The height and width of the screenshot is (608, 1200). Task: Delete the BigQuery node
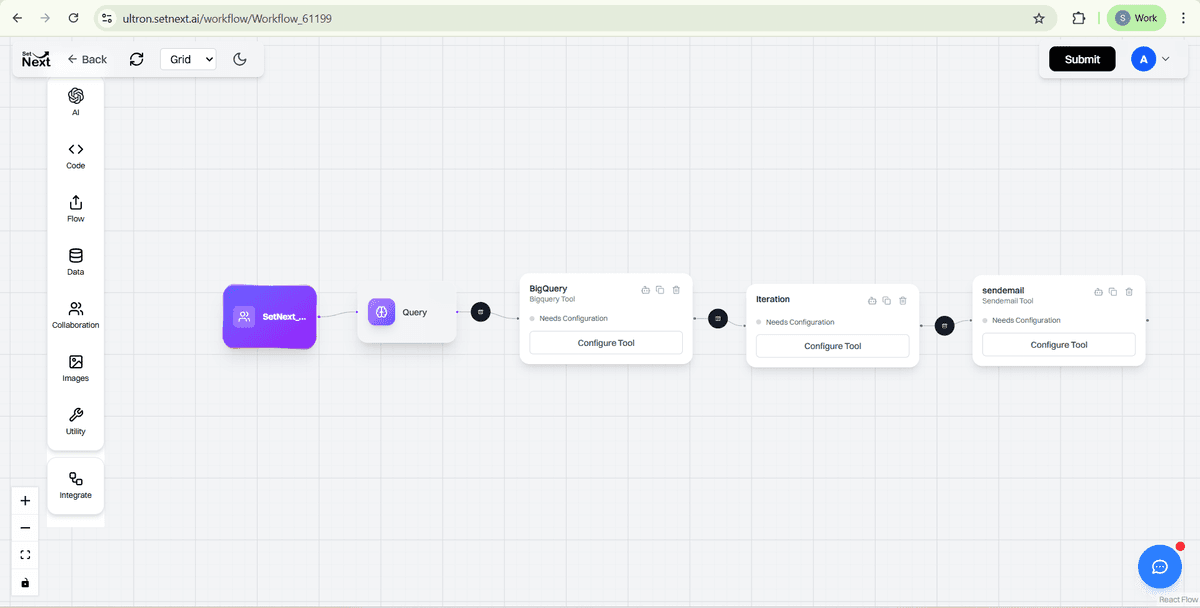point(676,290)
